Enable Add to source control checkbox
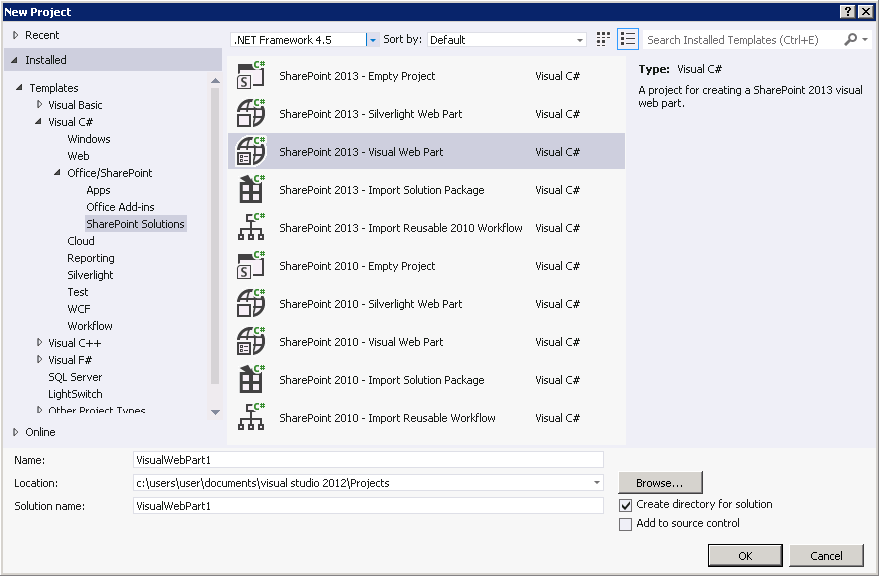Screen dimensions: 879x576 pyautogui.click(x=625, y=524)
